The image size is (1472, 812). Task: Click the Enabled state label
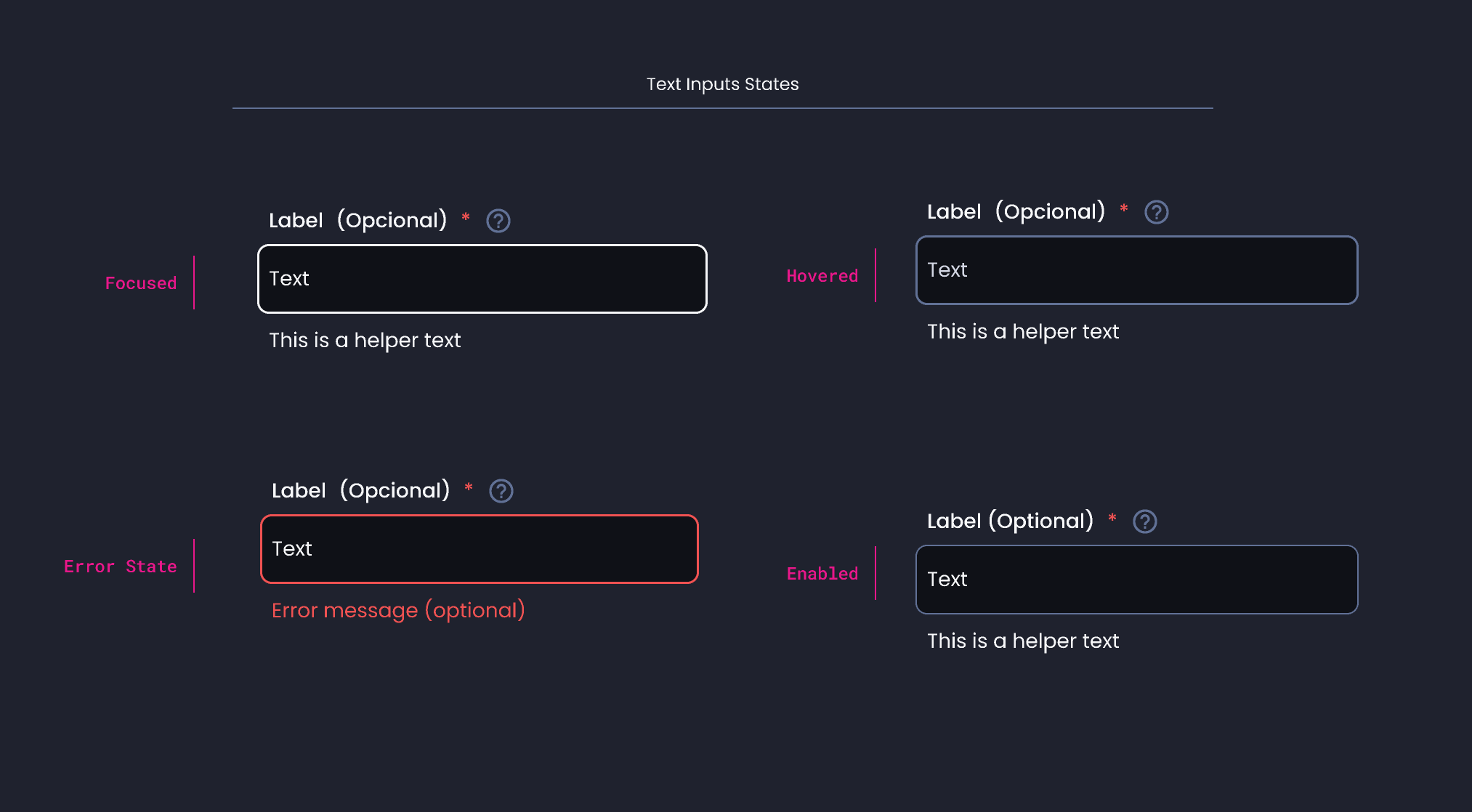pos(822,574)
